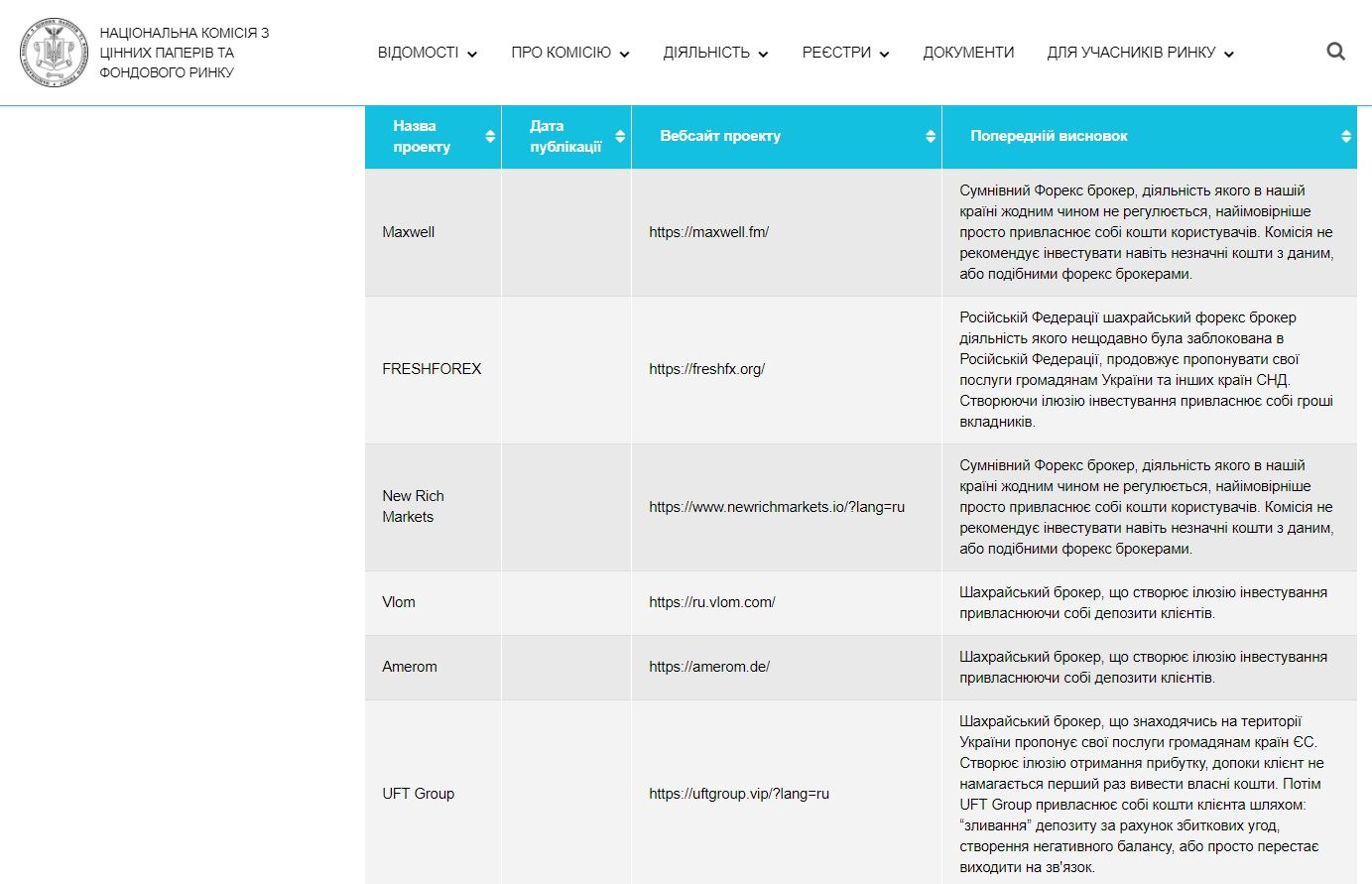Sort by Попередній висновок column arrows
The height and width of the screenshot is (884, 1372).
1346,136
